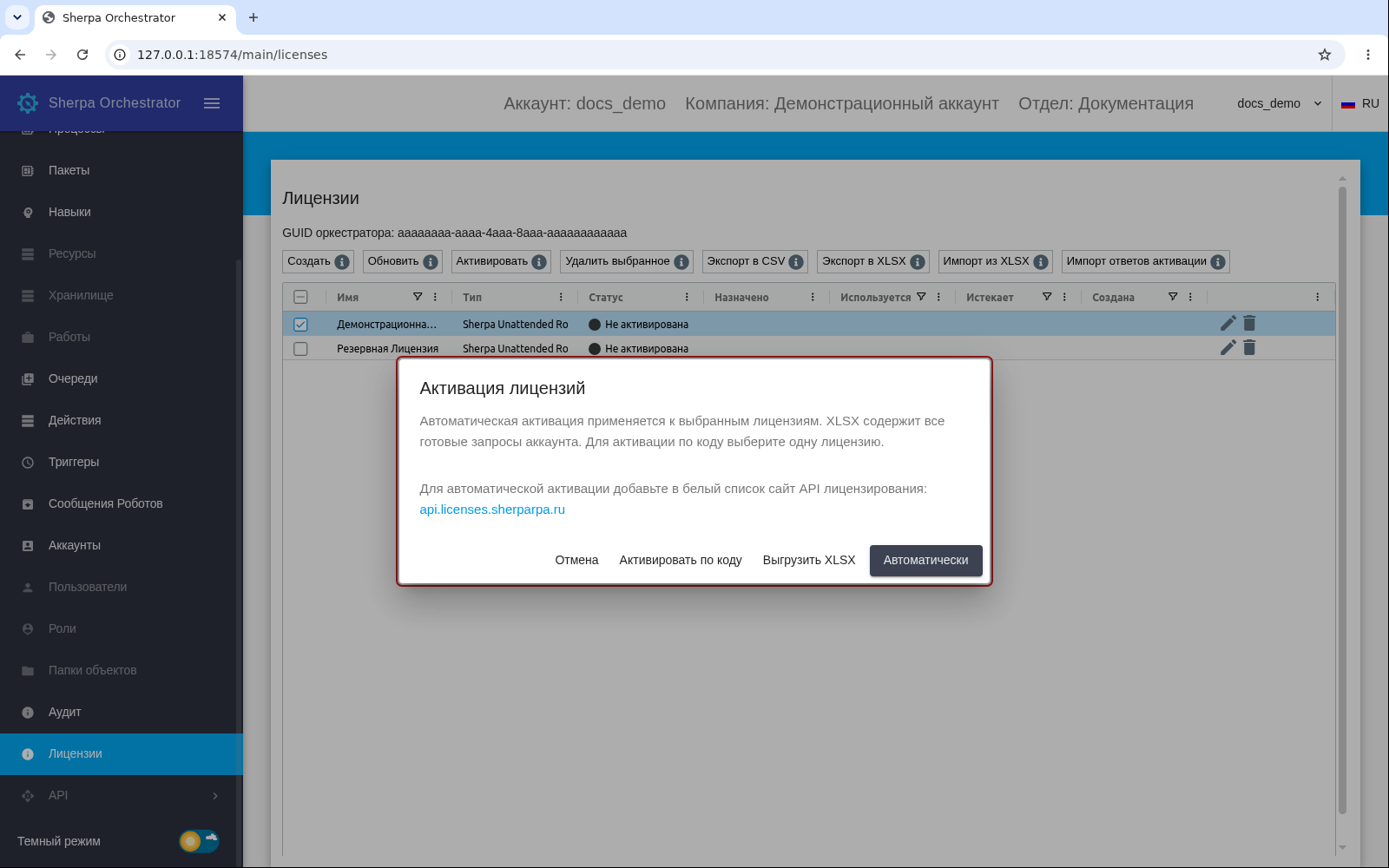Open the filter for the Истекает column

click(x=1047, y=297)
